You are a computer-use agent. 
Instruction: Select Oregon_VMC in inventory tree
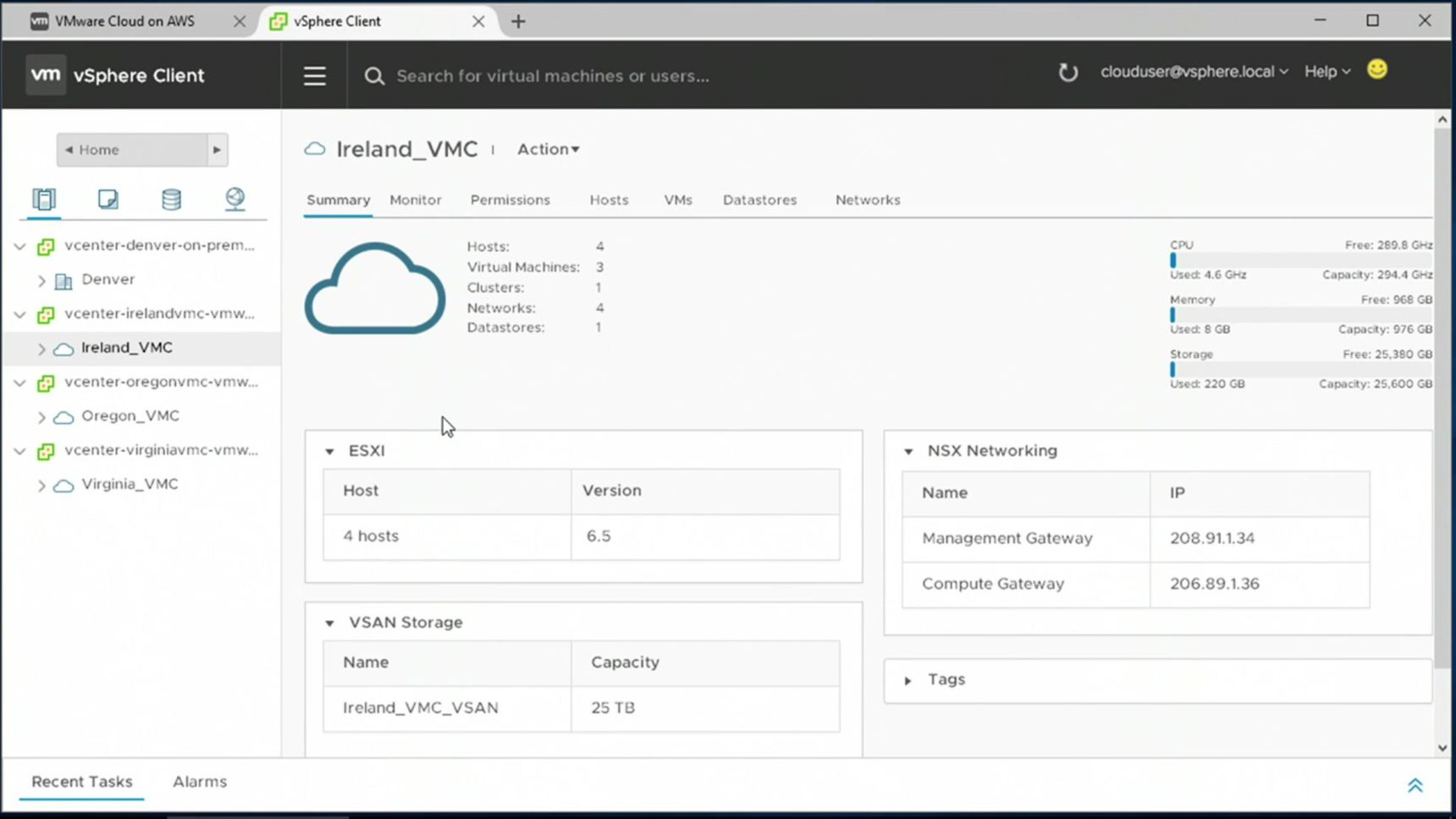(x=130, y=416)
